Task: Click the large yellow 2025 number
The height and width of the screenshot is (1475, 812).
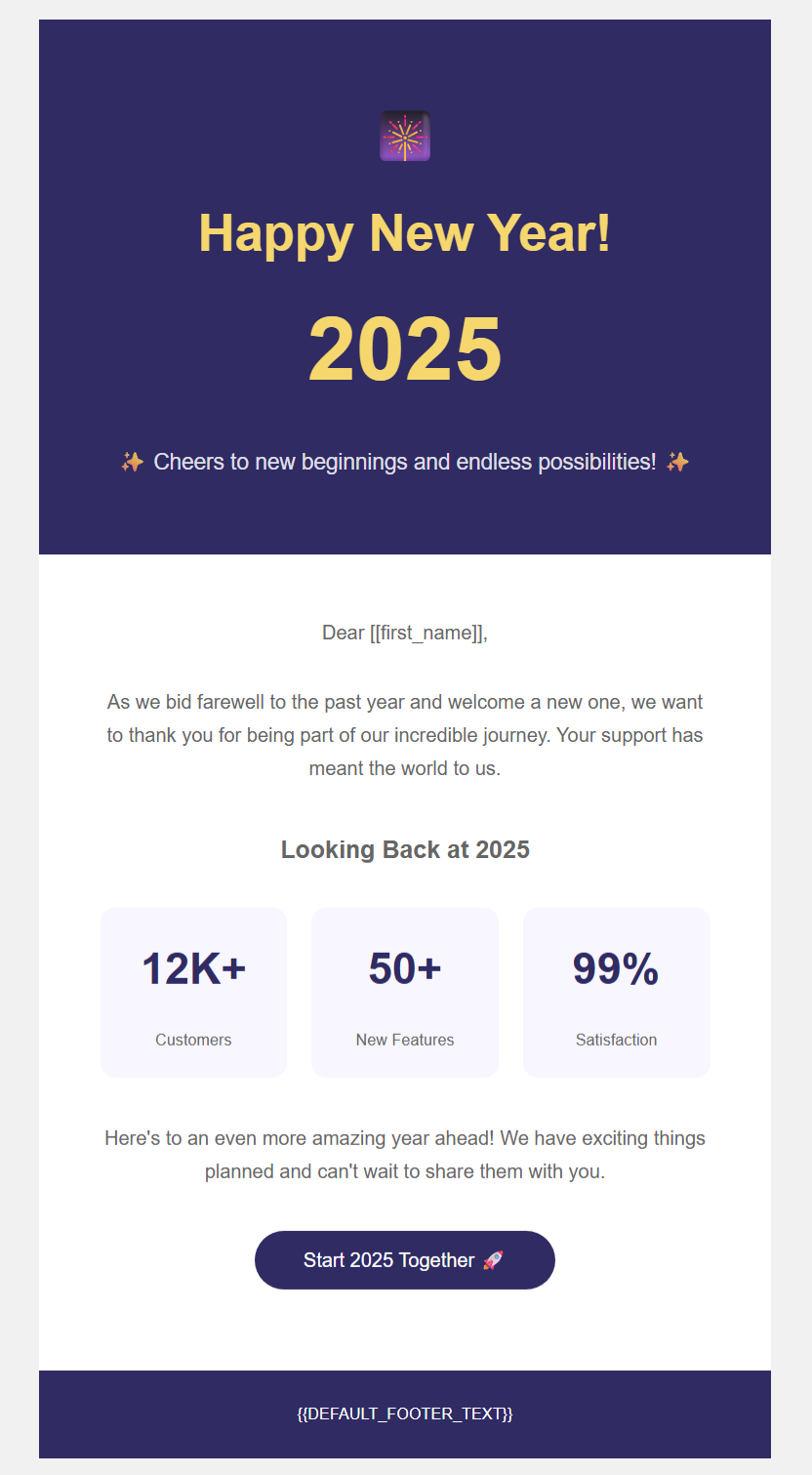Action: coord(405,348)
